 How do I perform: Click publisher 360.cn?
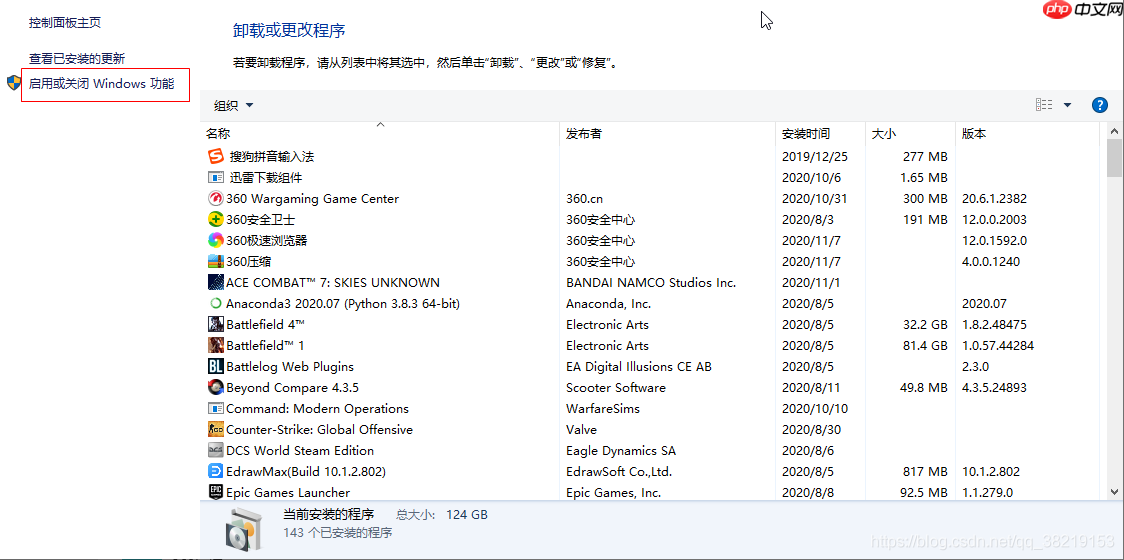[584, 199]
